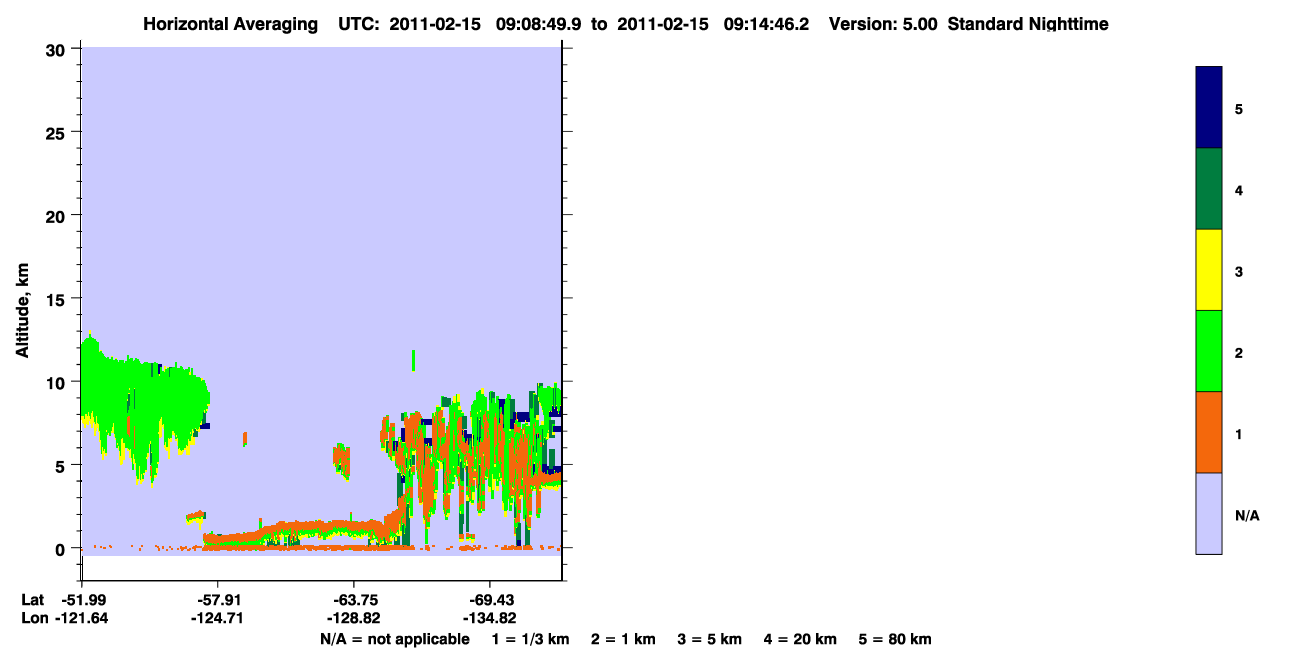Click the lavender N/A color swatch
This screenshot has height=667, width=1300.
[1209, 513]
